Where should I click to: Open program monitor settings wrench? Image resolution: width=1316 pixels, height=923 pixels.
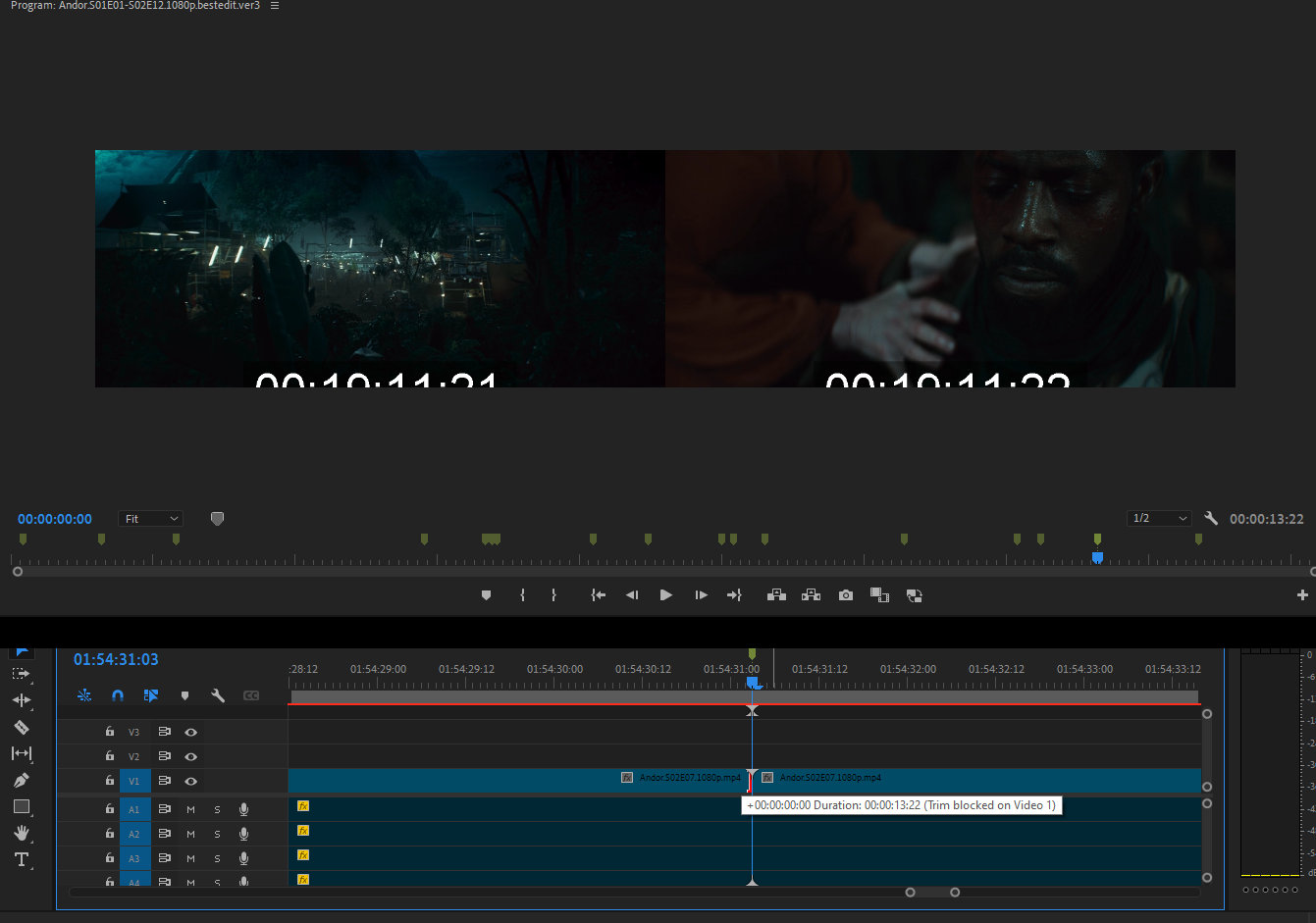click(1211, 518)
